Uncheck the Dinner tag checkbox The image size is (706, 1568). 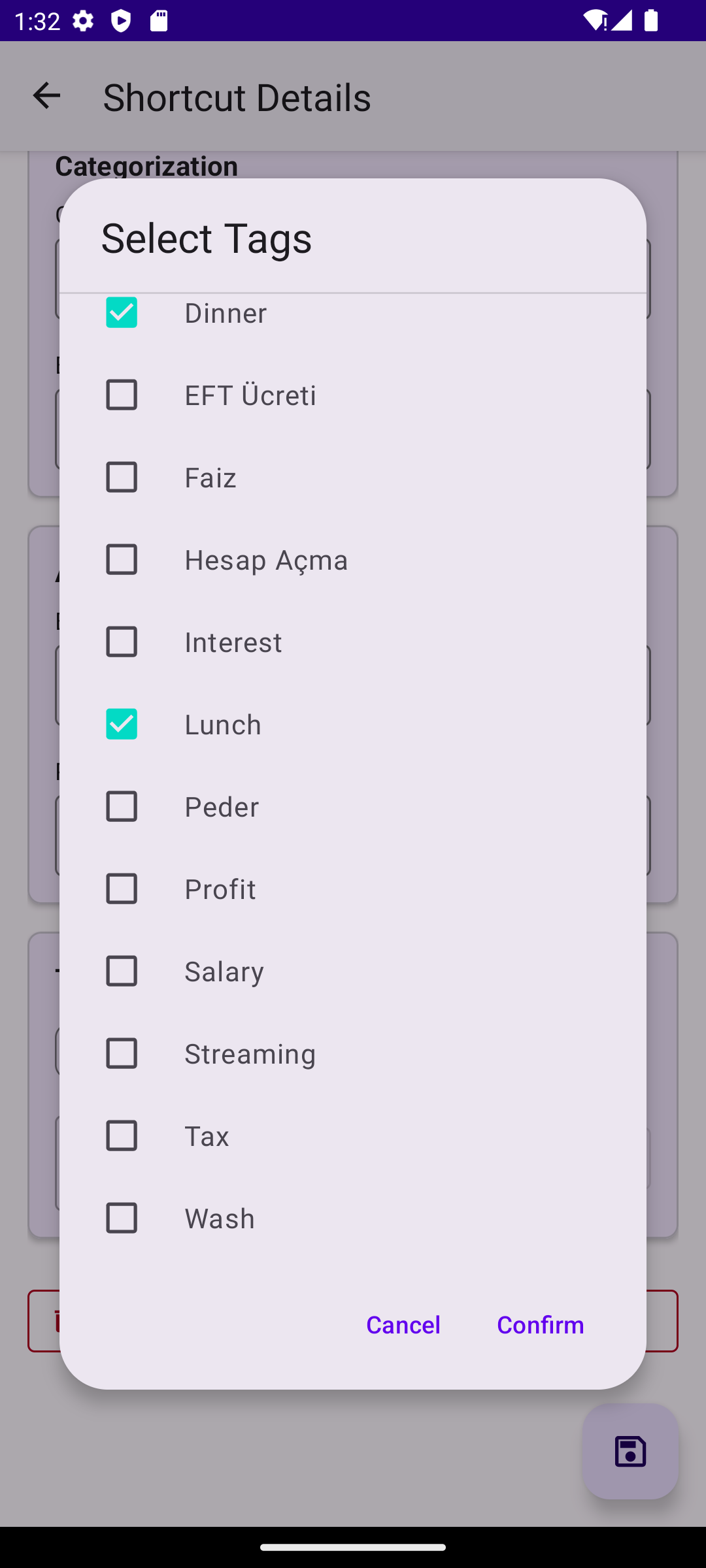coord(122,312)
